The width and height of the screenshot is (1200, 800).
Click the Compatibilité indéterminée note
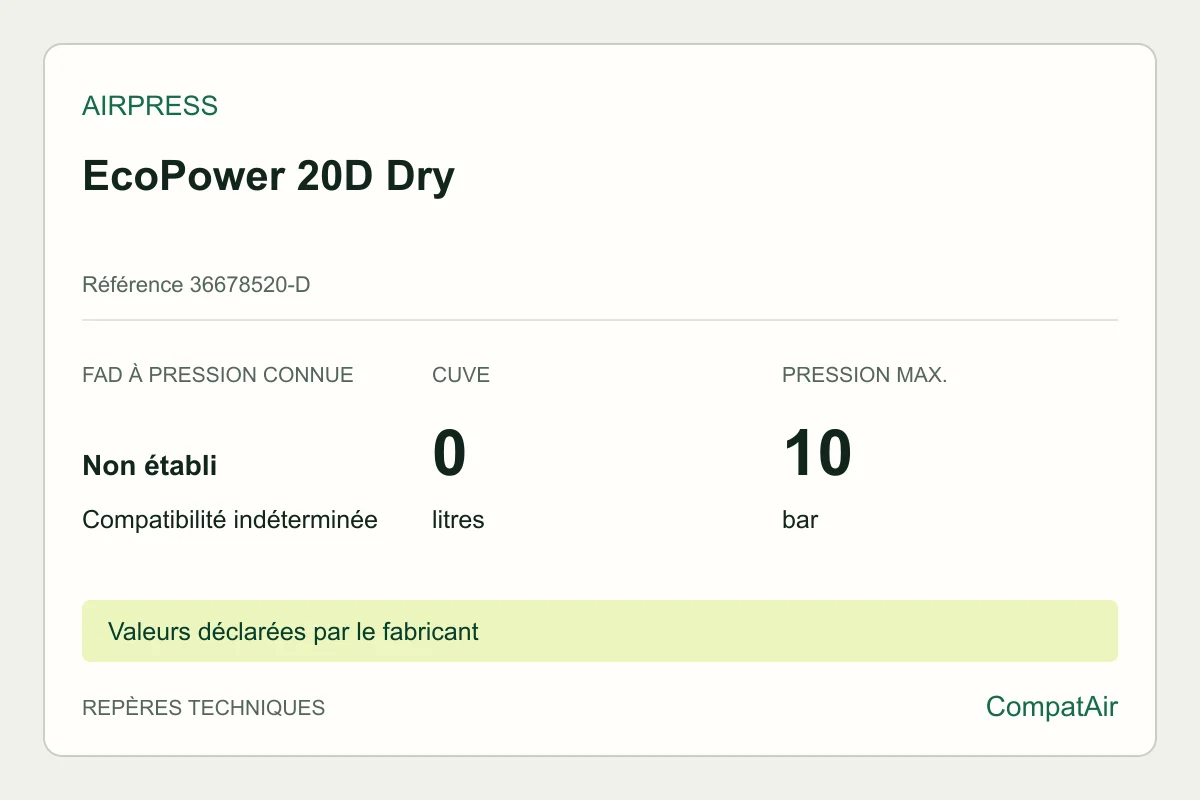[x=230, y=520]
